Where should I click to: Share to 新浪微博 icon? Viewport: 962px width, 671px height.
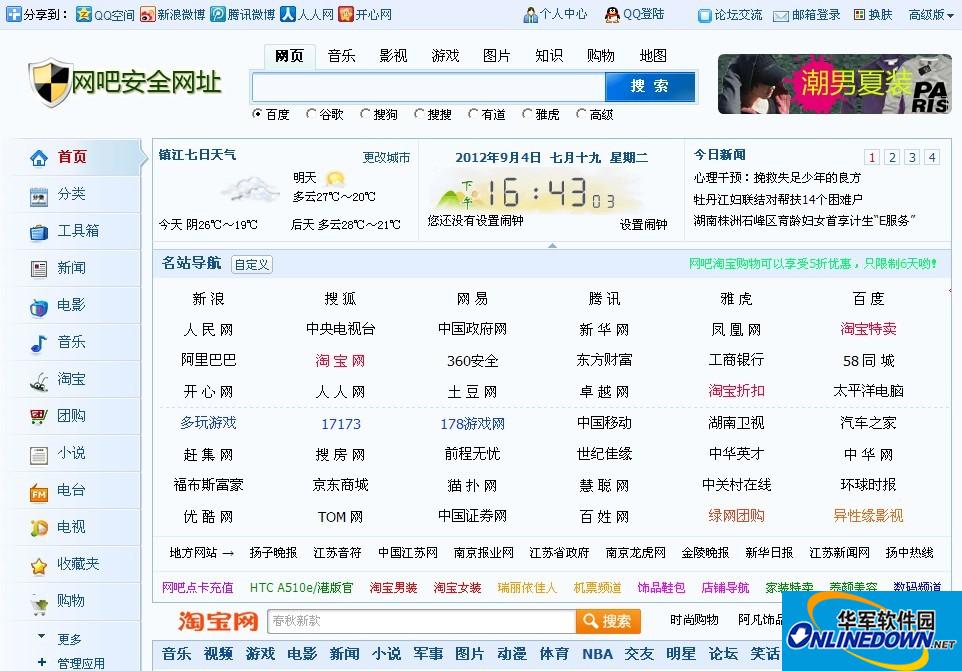pyautogui.click(x=147, y=14)
